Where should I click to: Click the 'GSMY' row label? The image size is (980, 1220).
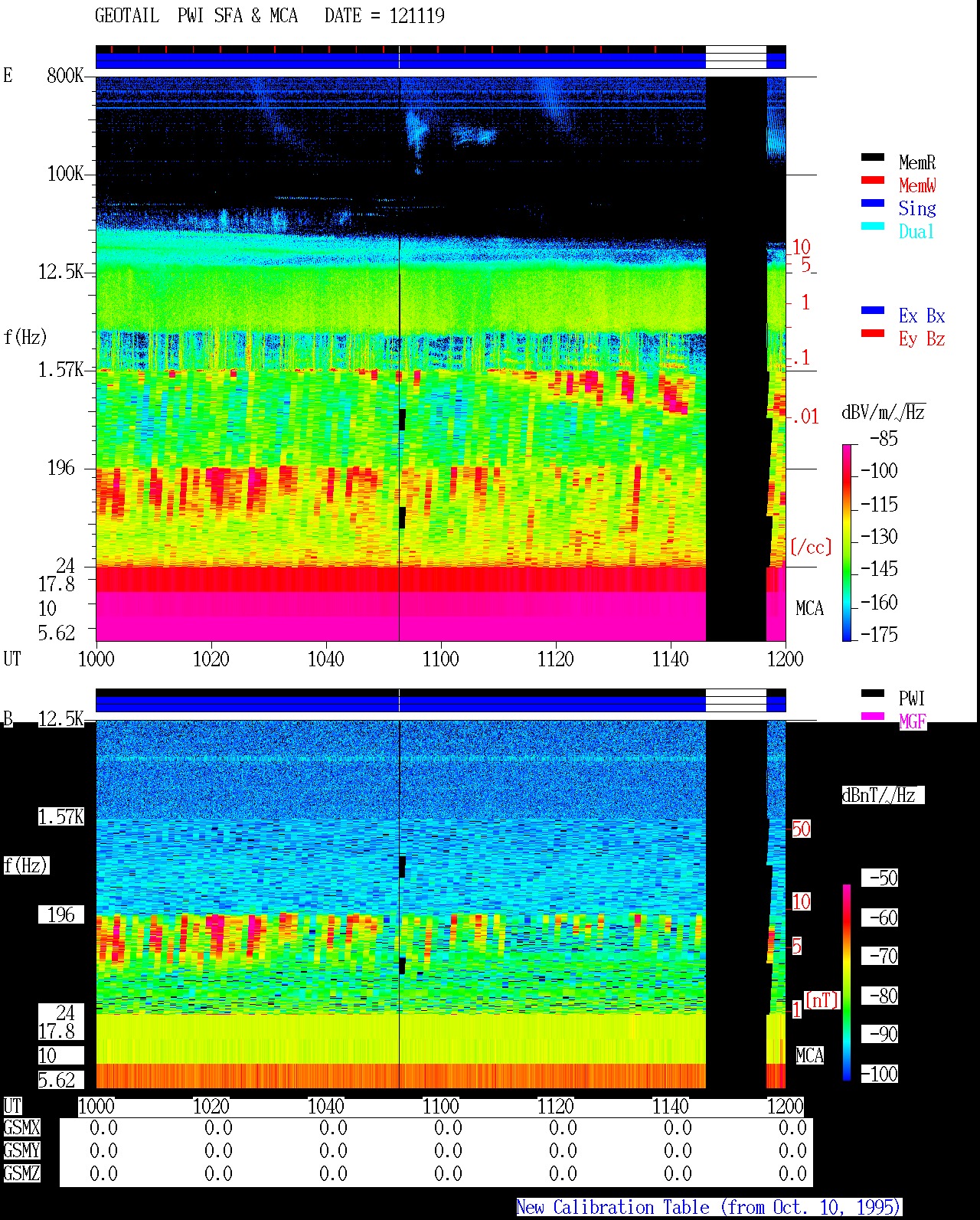[21, 1150]
